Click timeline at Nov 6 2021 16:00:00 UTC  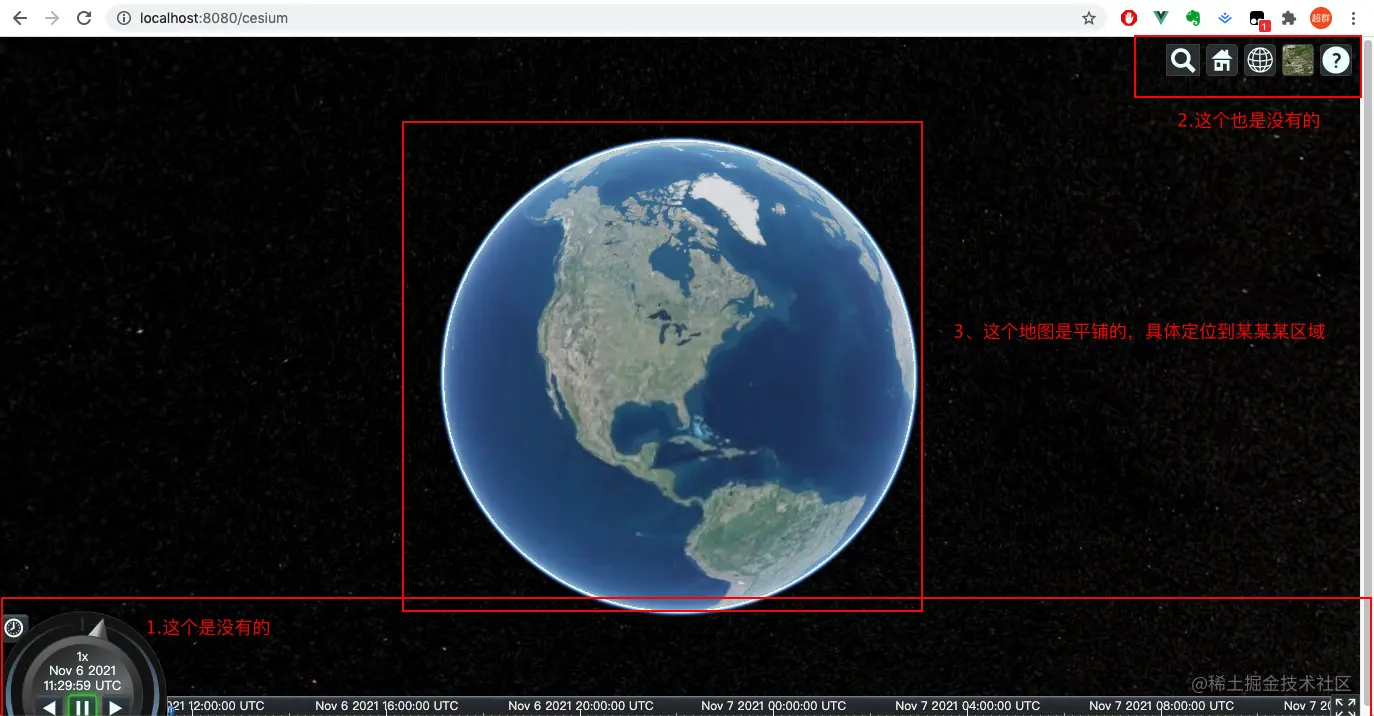(x=387, y=706)
